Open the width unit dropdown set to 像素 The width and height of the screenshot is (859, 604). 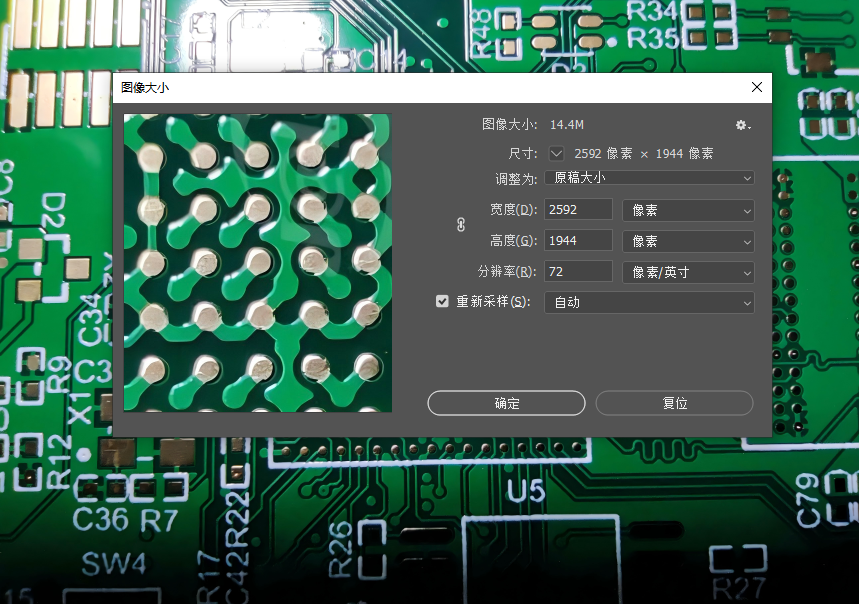(688, 209)
